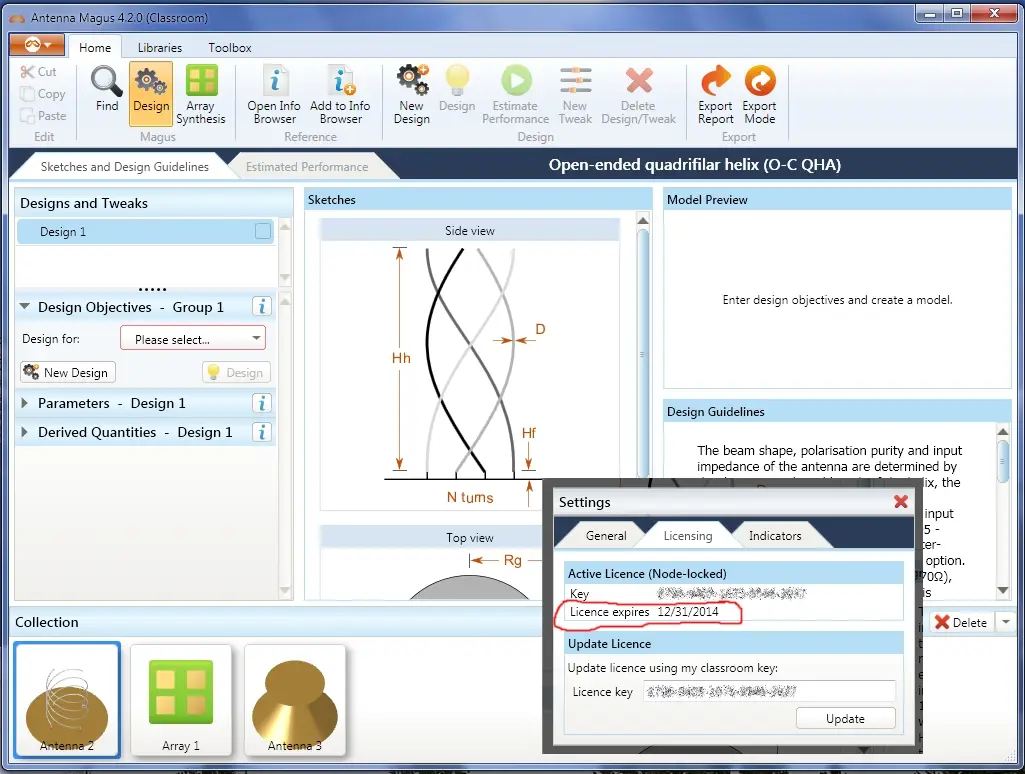Screen dimensions: 1025x774
Task: Expand the Parameters - Design 1 section
Action: pos(25,403)
